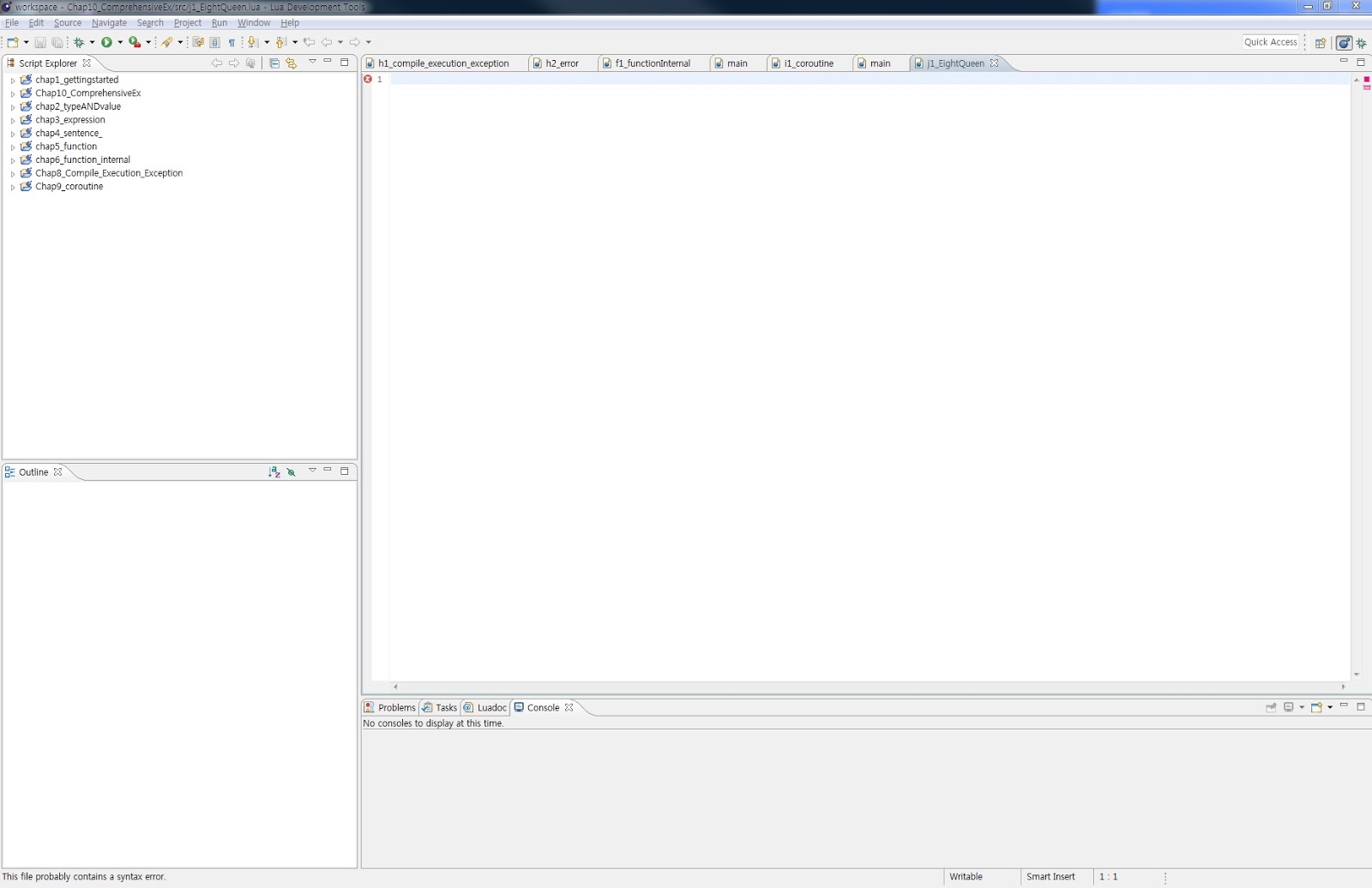This screenshot has width=1372, height=888.
Task: Click the Display Selected Console icon
Action: coord(1289,707)
